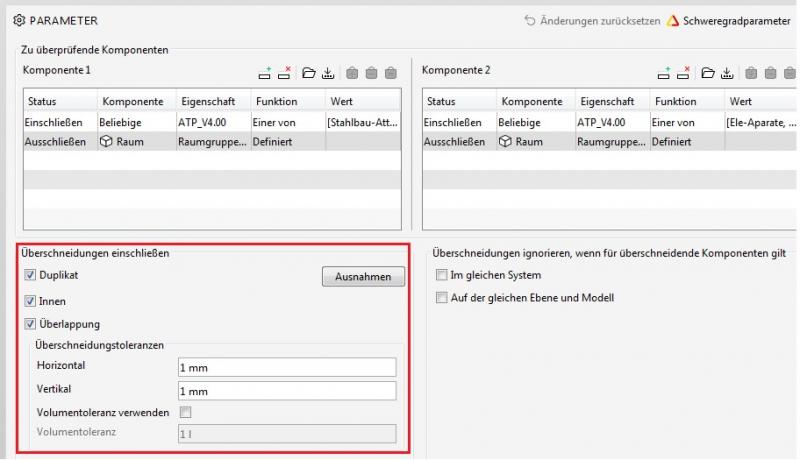
Task: Save filter icon in Komponente 2 toolbar
Action: [x=727, y=73]
